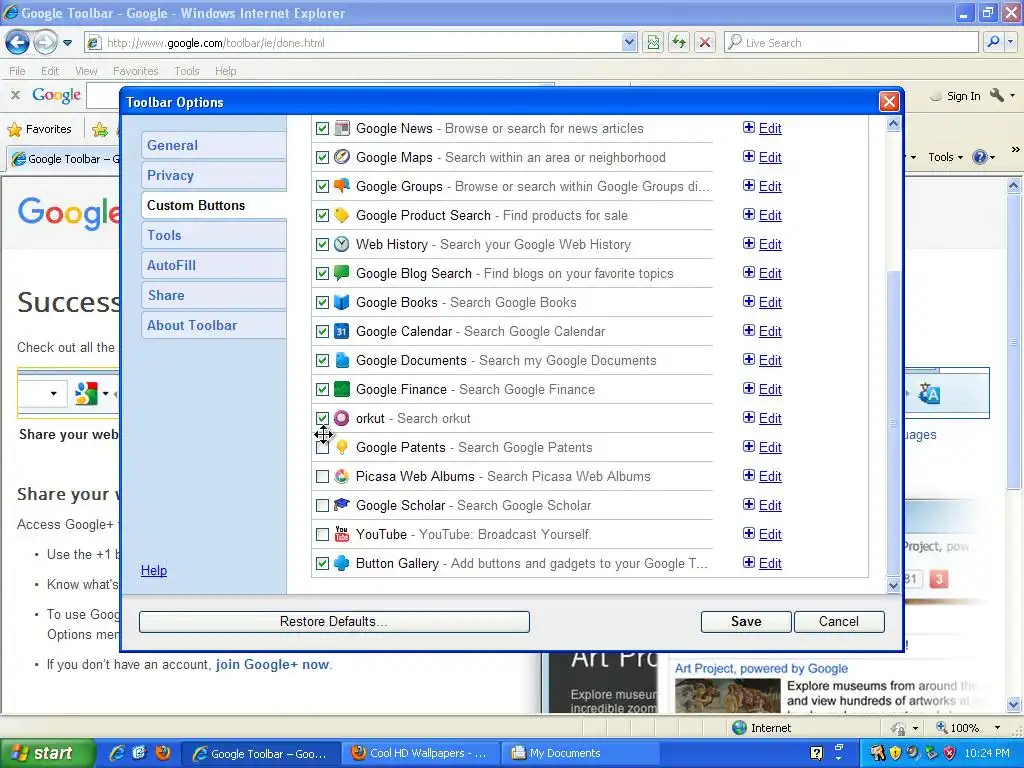Uncheck the Button Gallery checkbox
1024x768 pixels.
[x=322, y=563]
